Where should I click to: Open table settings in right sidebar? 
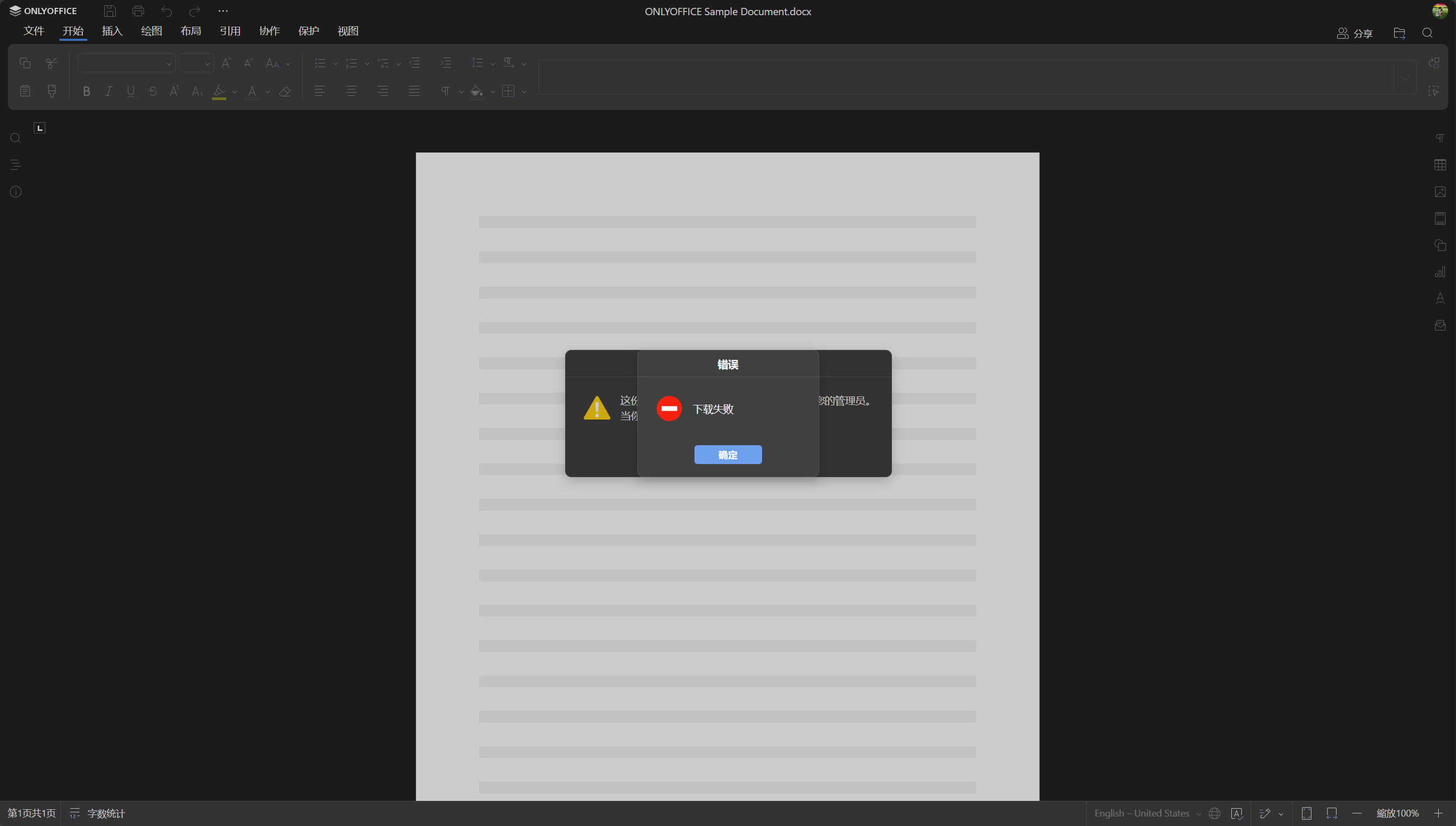[x=1440, y=165]
